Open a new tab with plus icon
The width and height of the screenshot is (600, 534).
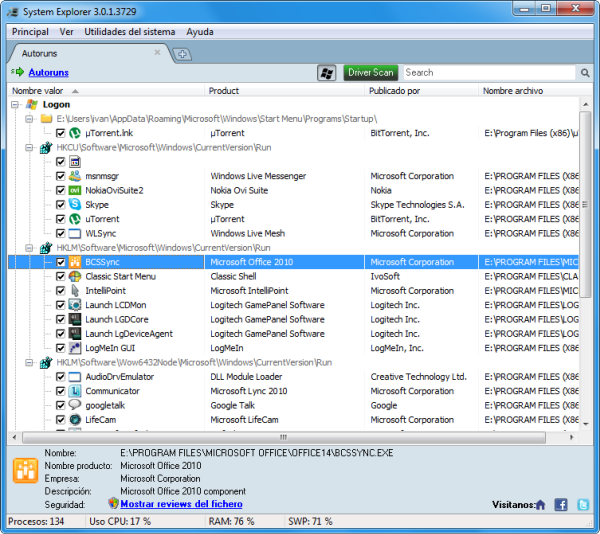(x=182, y=54)
